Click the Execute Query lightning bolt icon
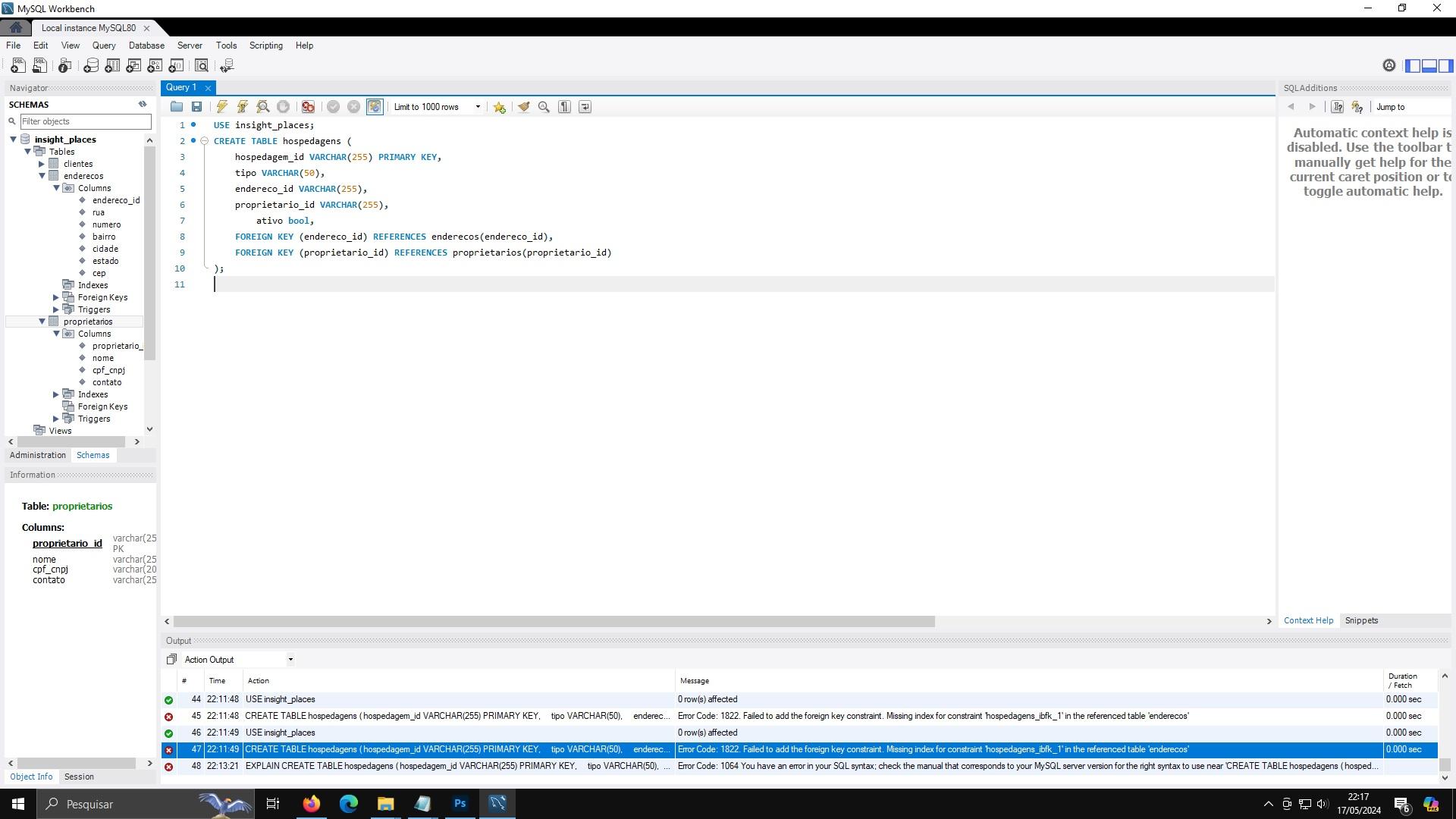The height and width of the screenshot is (819, 1456). 222,106
